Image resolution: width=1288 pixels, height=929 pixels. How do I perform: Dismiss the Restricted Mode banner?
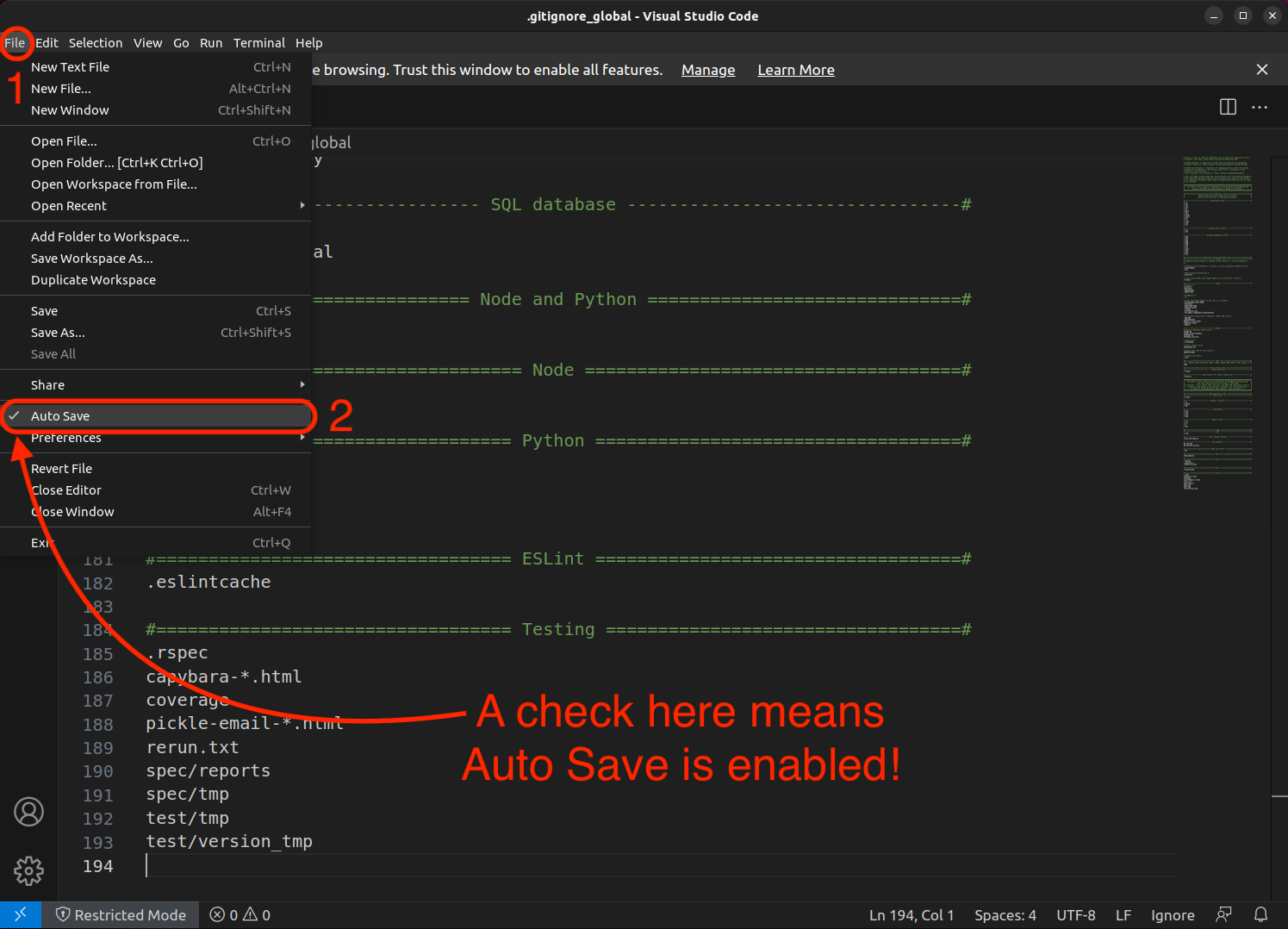click(1261, 70)
